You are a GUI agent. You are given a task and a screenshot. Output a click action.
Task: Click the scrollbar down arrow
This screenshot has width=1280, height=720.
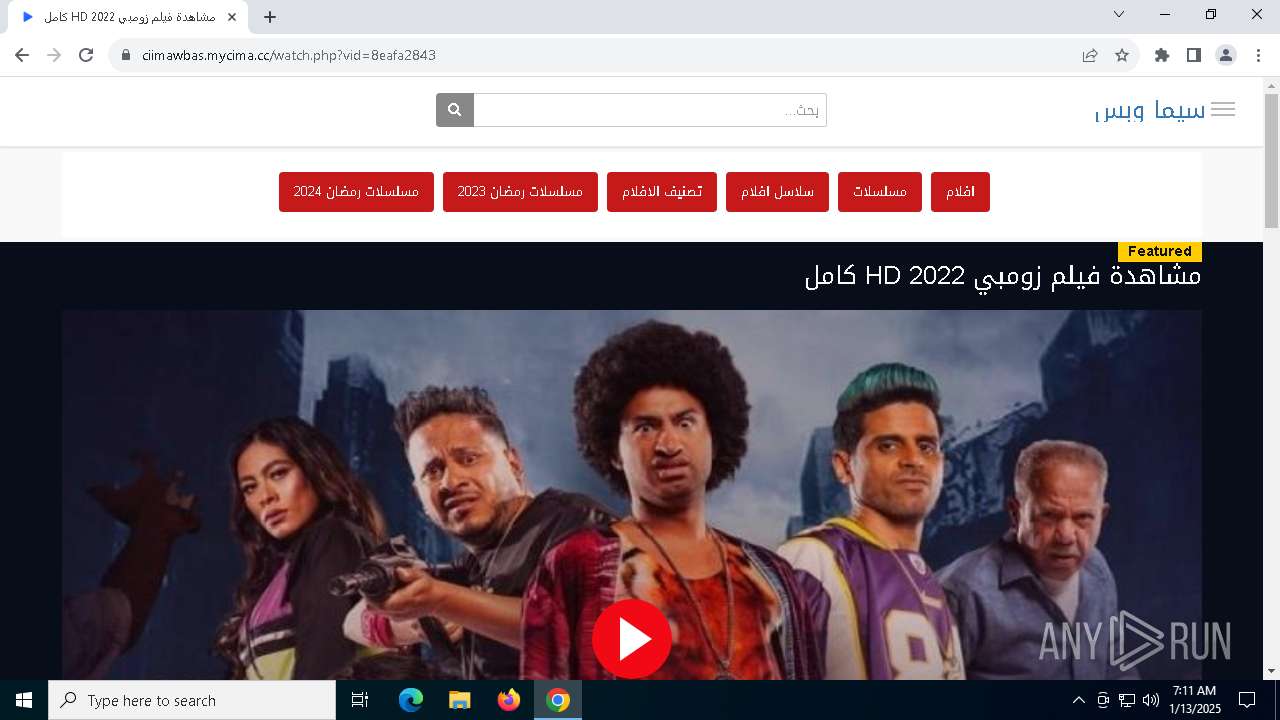[x=1271, y=672]
